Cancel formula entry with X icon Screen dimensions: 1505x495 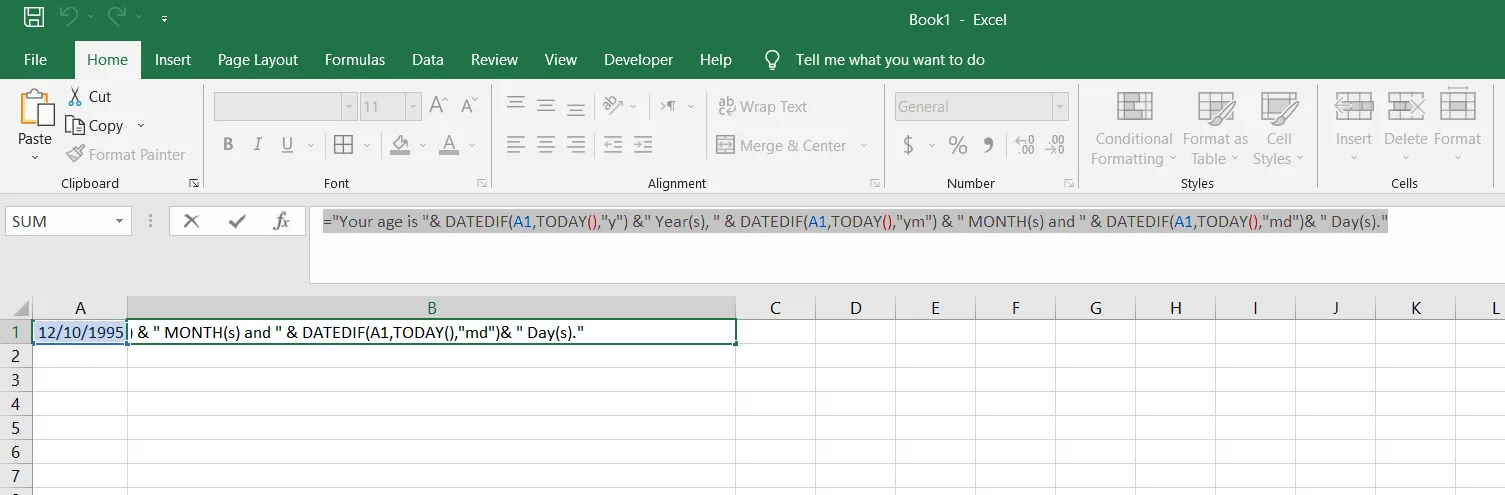click(191, 221)
